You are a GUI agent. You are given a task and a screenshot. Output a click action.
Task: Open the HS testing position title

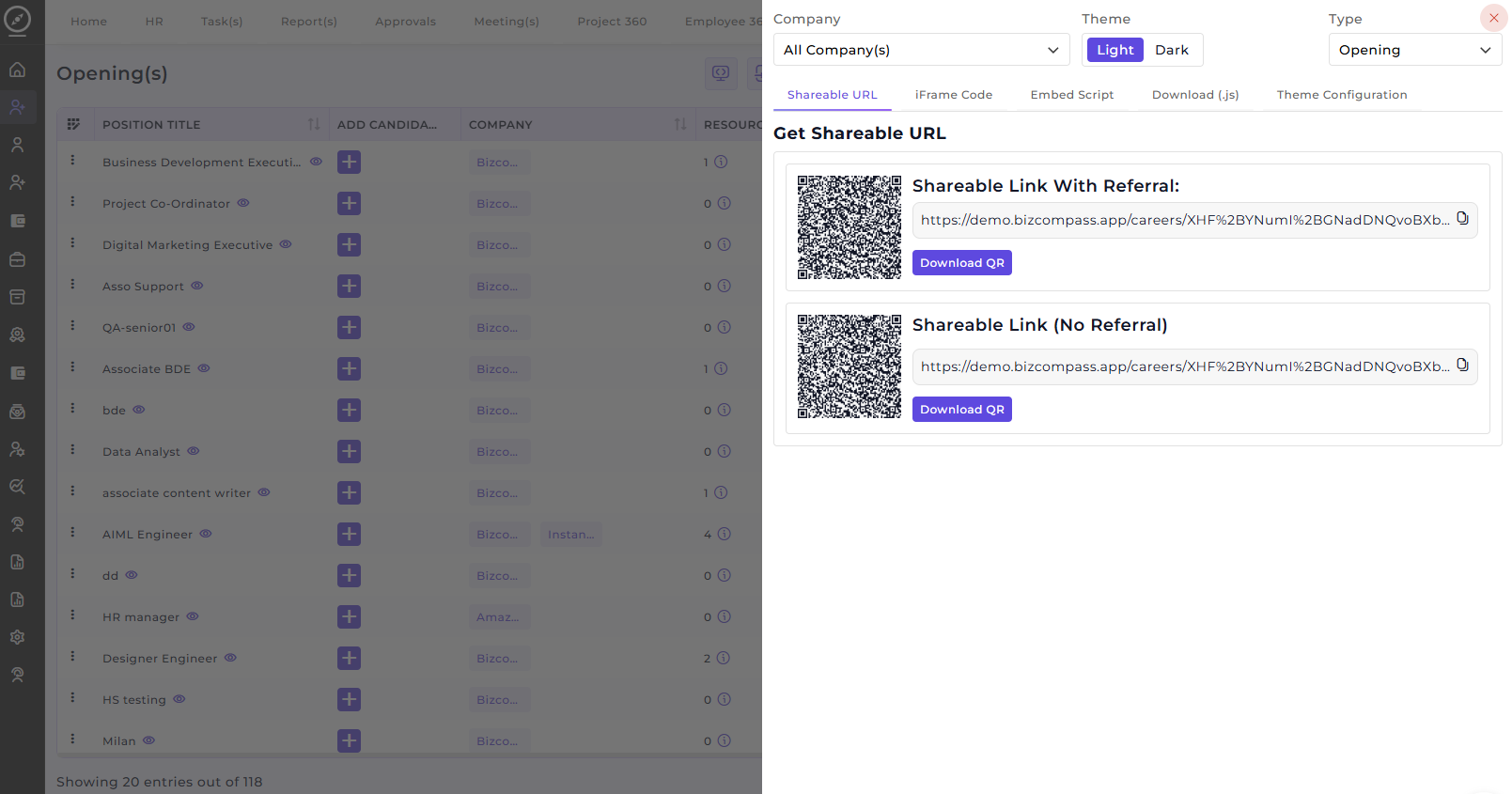click(x=134, y=700)
